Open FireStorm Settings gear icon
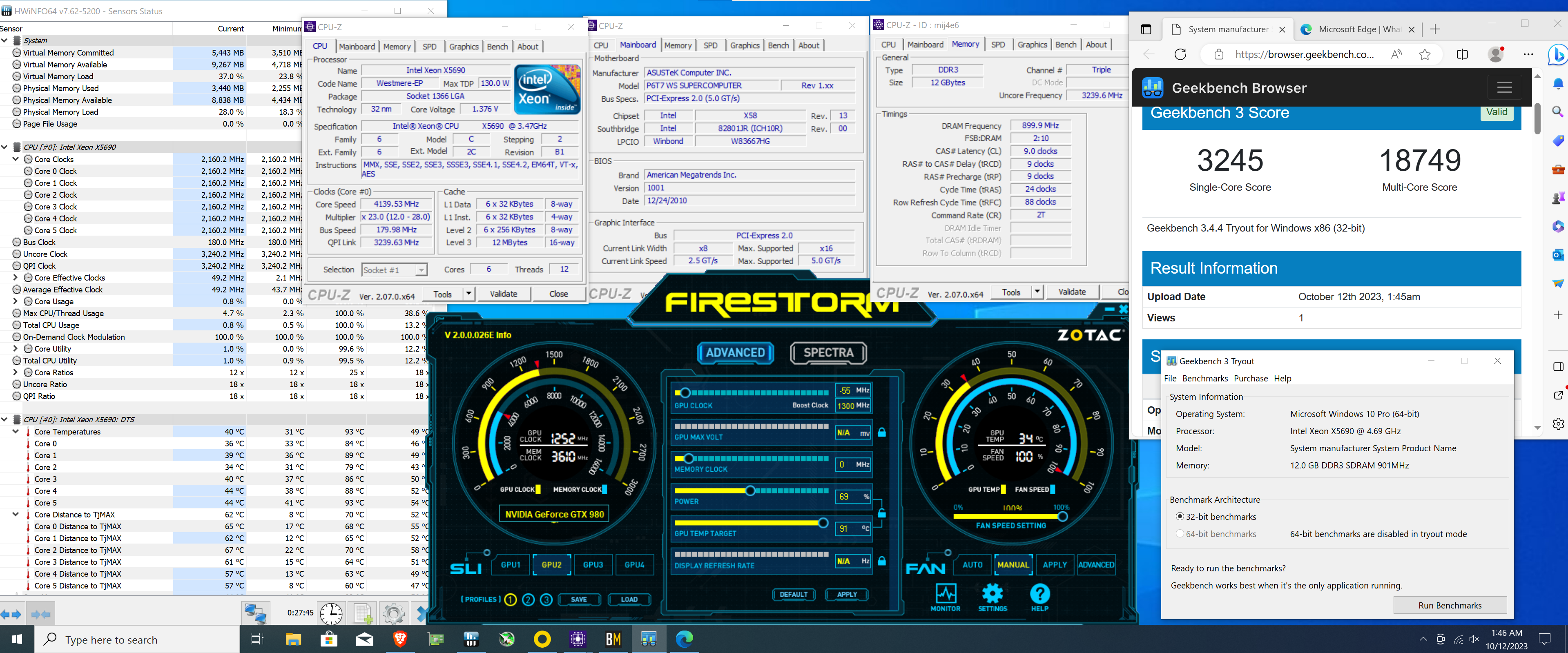1568x653 pixels. point(992,597)
